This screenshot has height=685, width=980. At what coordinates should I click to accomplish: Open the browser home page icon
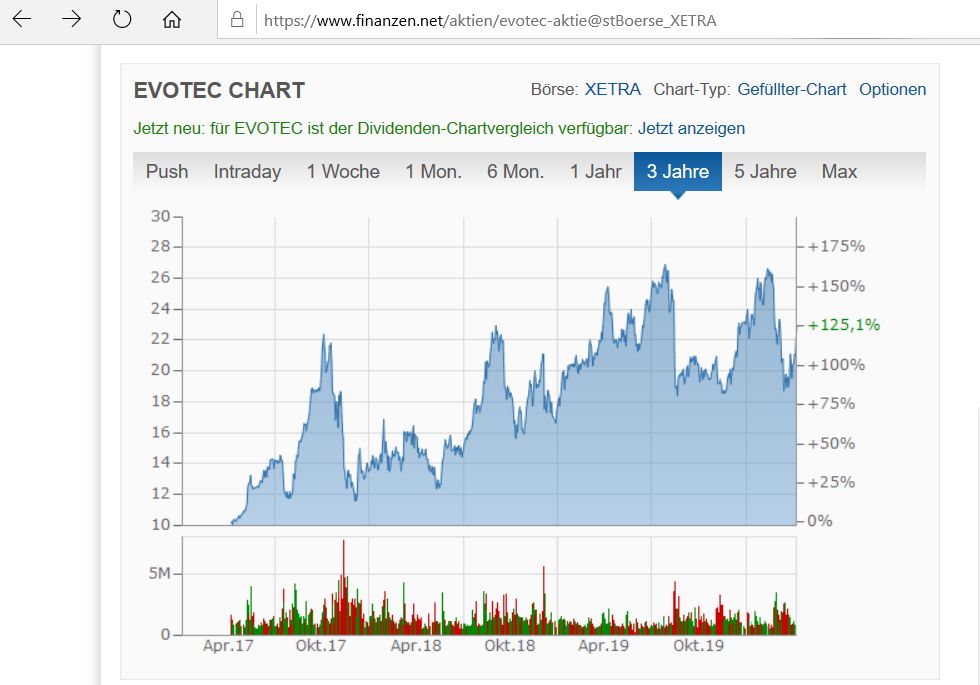(172, 20)
